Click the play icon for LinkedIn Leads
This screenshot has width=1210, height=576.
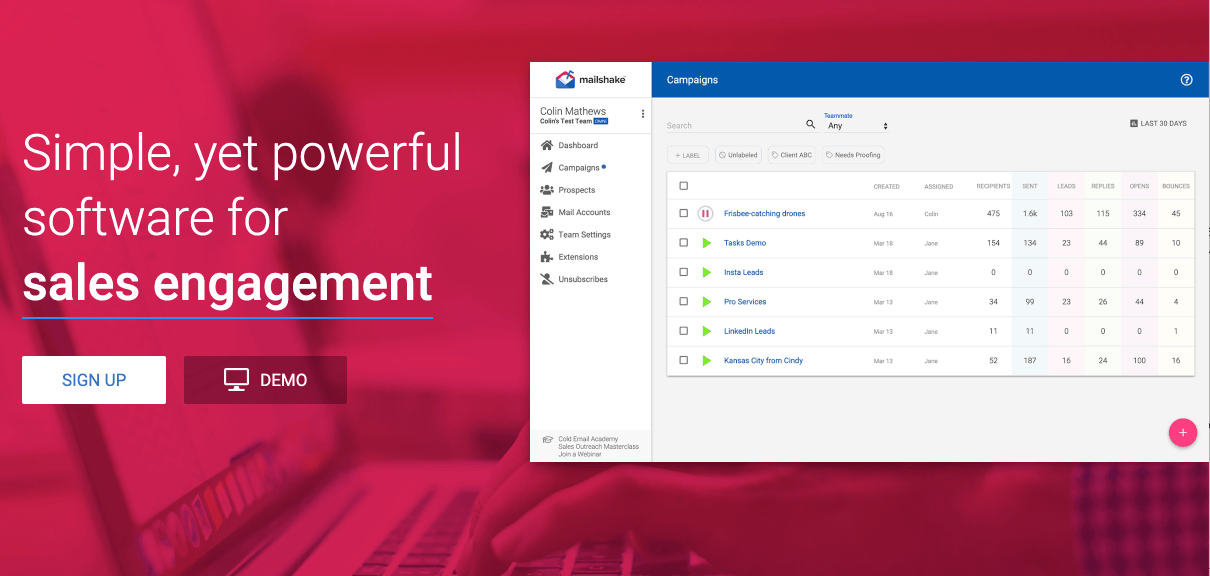pyautogui.click(x=706, y=331)
